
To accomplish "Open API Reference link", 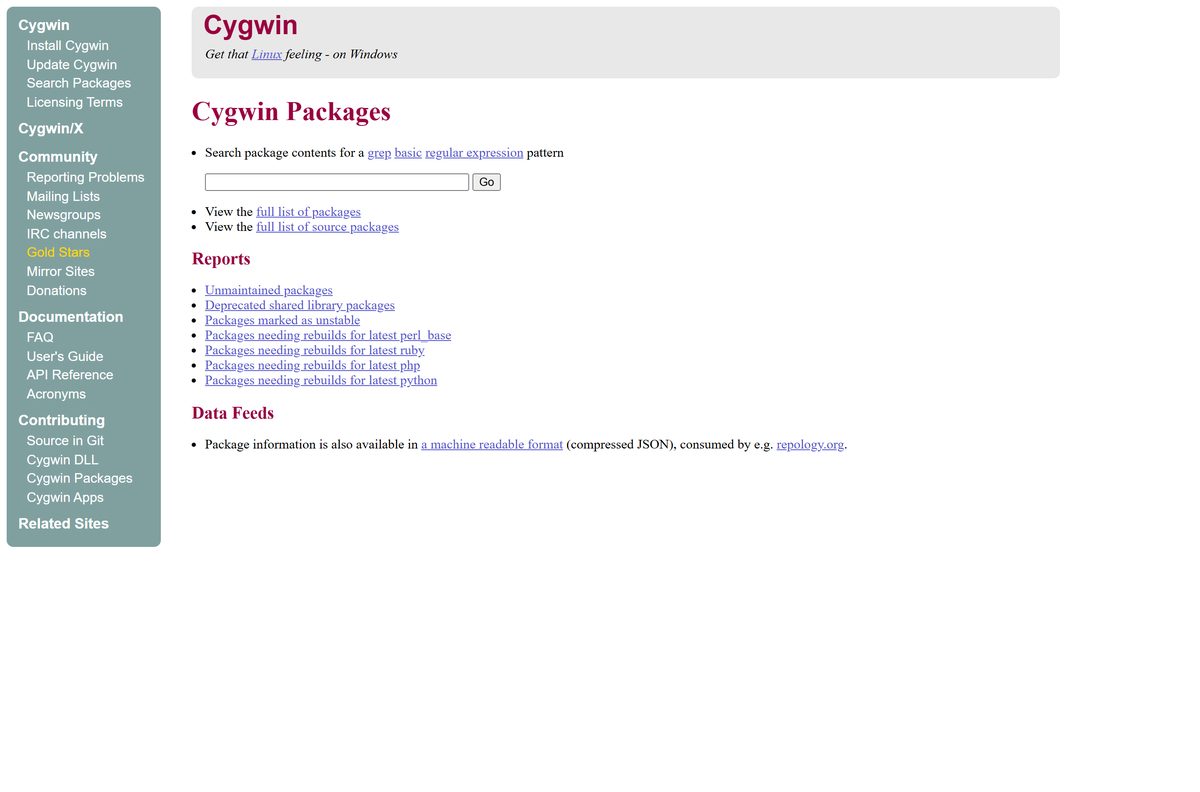I will pyautogui.click(x=69, y=375).
